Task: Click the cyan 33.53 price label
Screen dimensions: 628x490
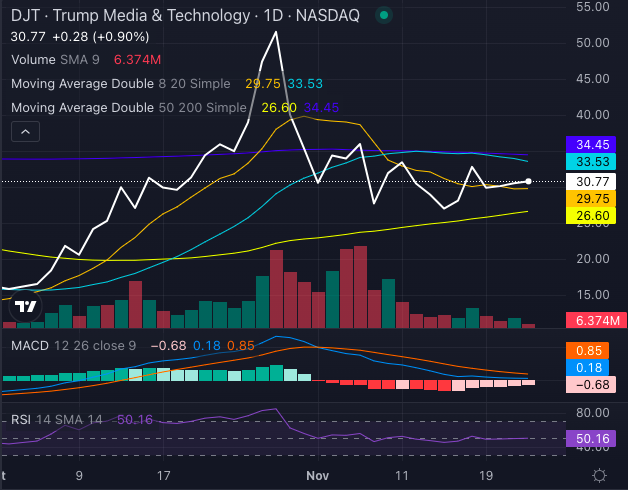Action: click(x=595, y=161)
